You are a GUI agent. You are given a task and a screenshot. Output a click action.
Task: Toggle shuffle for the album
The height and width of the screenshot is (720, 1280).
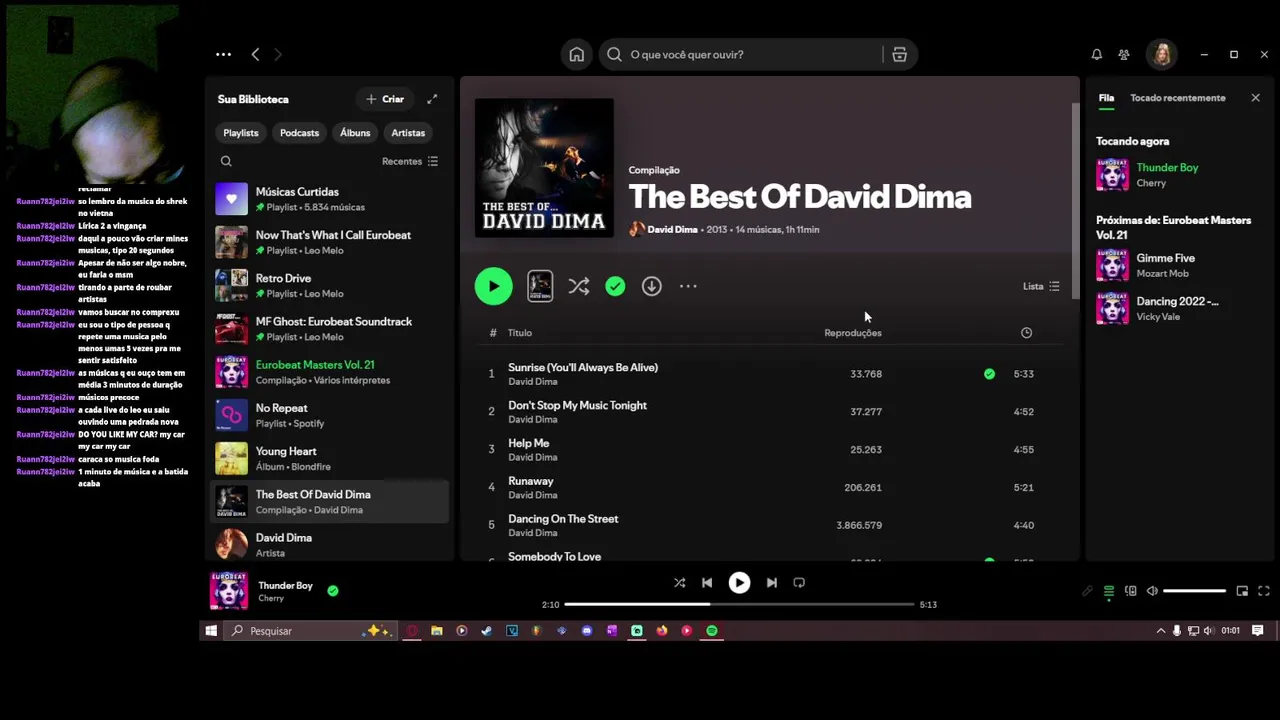(579, 286)
